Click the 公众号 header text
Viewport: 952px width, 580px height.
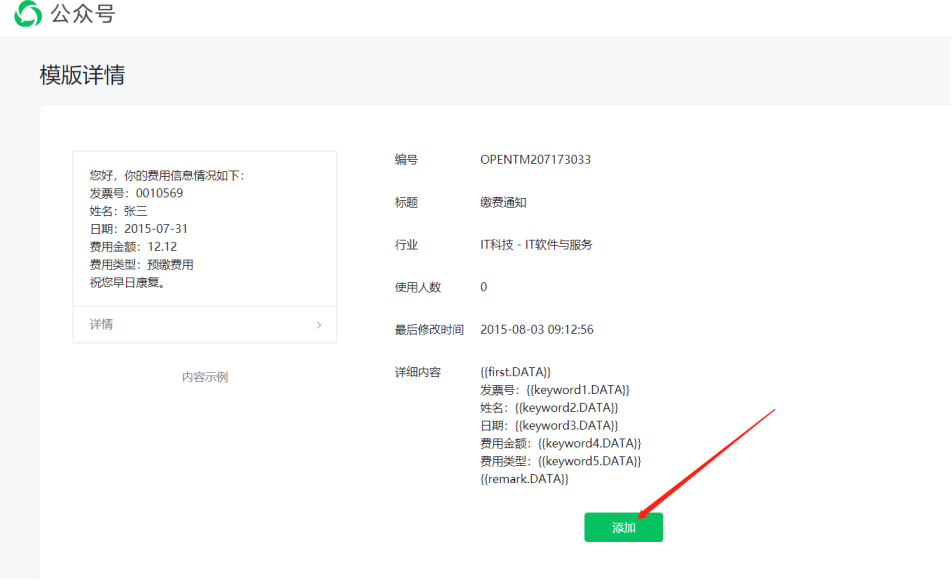(x=83, y=13)
